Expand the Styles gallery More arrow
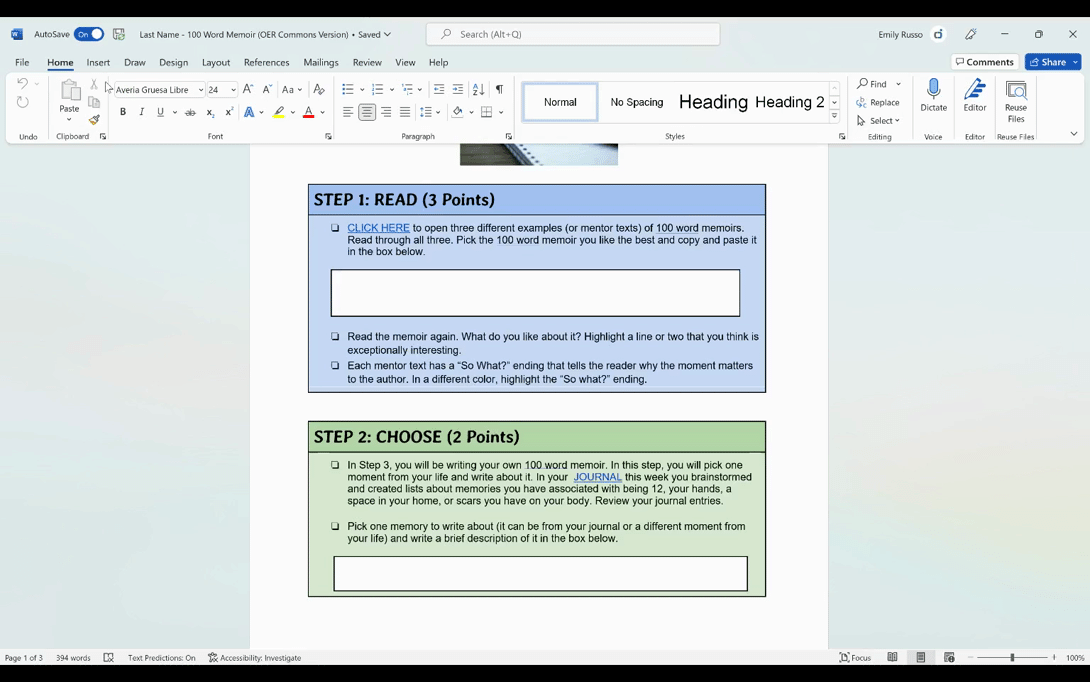 (834, 116)
